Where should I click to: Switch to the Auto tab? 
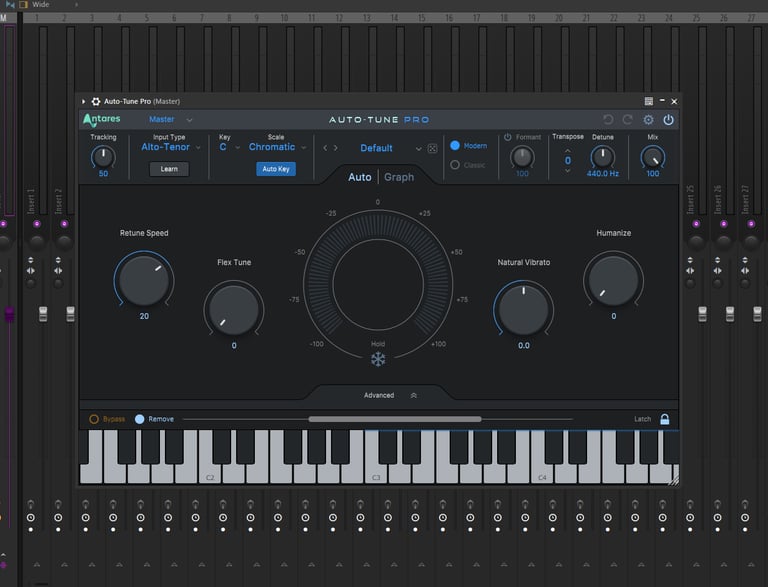point(360,177)
